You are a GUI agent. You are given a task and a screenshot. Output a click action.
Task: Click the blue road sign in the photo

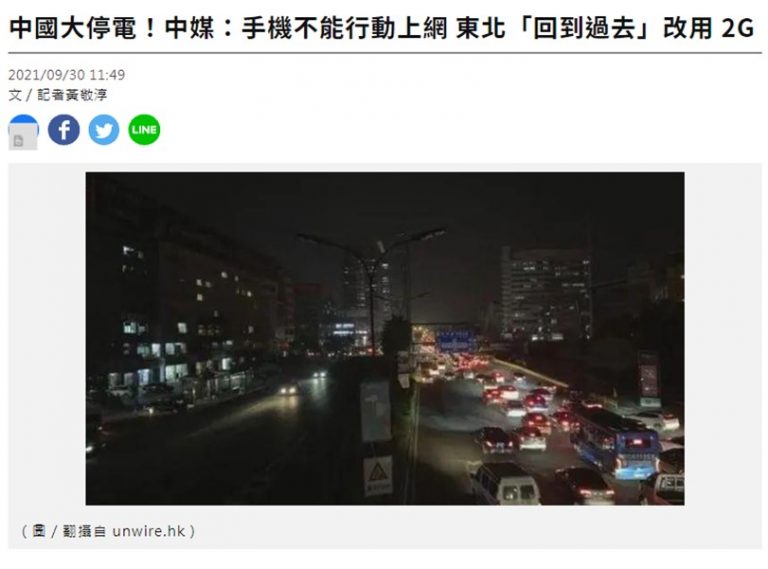(455, 341)
